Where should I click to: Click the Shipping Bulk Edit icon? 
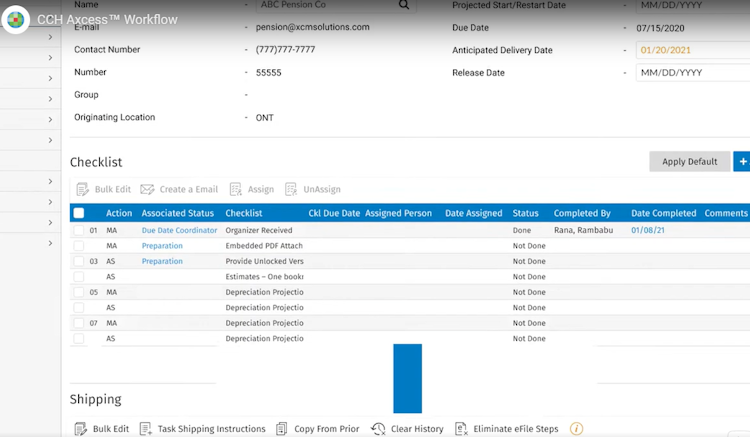coord(80,429)
